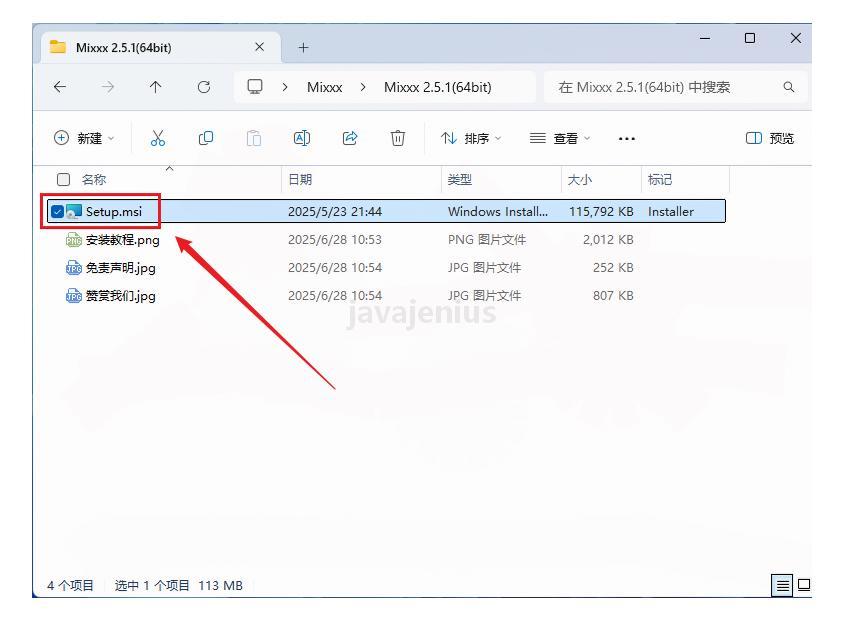Select the Setup.msi file name
844x622 pixels.
[114, 211]
